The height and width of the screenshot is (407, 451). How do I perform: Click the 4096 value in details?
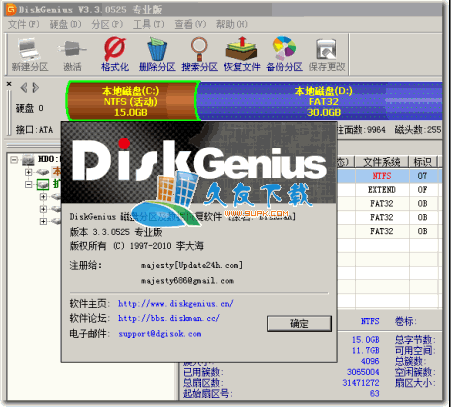[x=370, y=361]
